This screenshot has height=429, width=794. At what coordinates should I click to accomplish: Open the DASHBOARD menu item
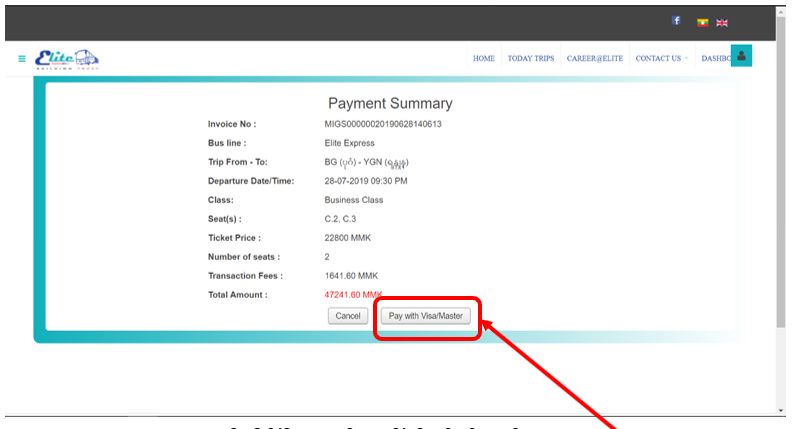point(715,59)
